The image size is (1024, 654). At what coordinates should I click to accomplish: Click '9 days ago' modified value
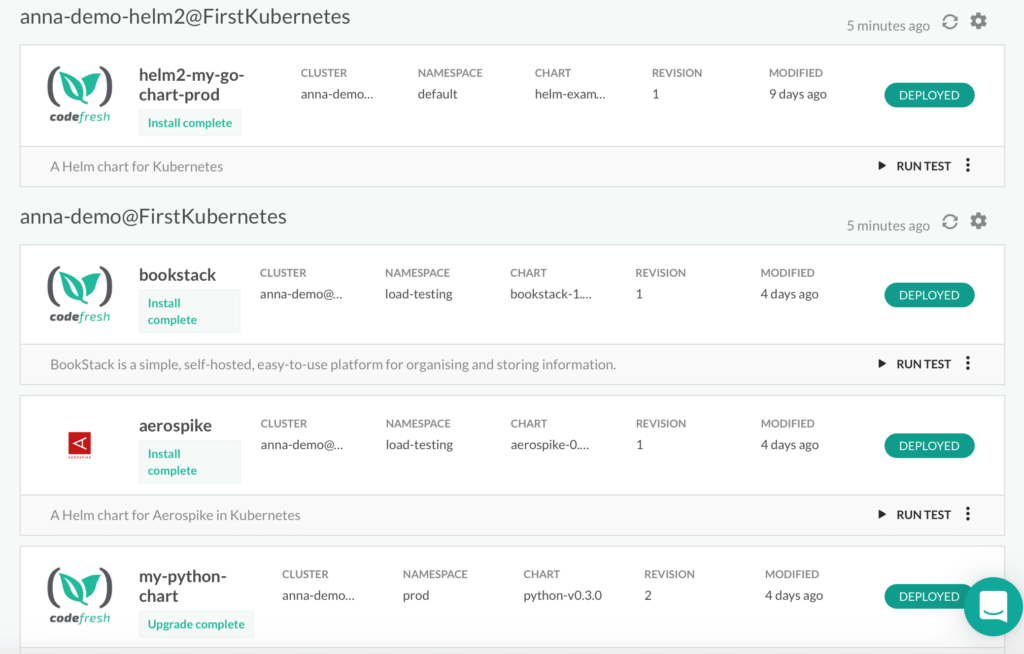point(797,94)
